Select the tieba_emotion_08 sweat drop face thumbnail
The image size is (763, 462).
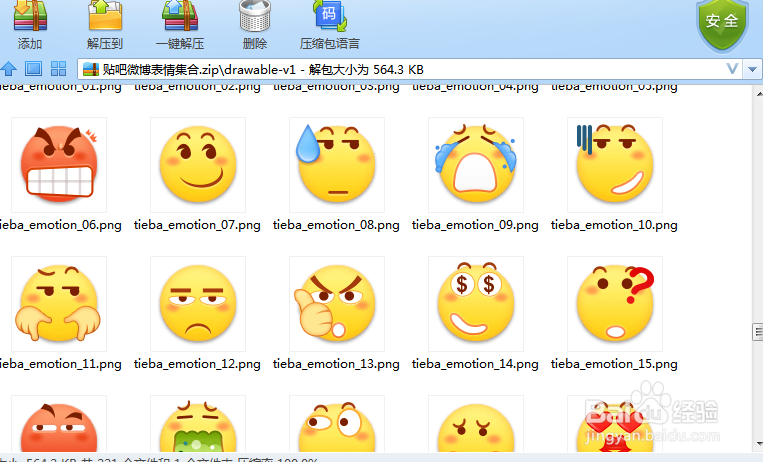[x=337, y=165]
